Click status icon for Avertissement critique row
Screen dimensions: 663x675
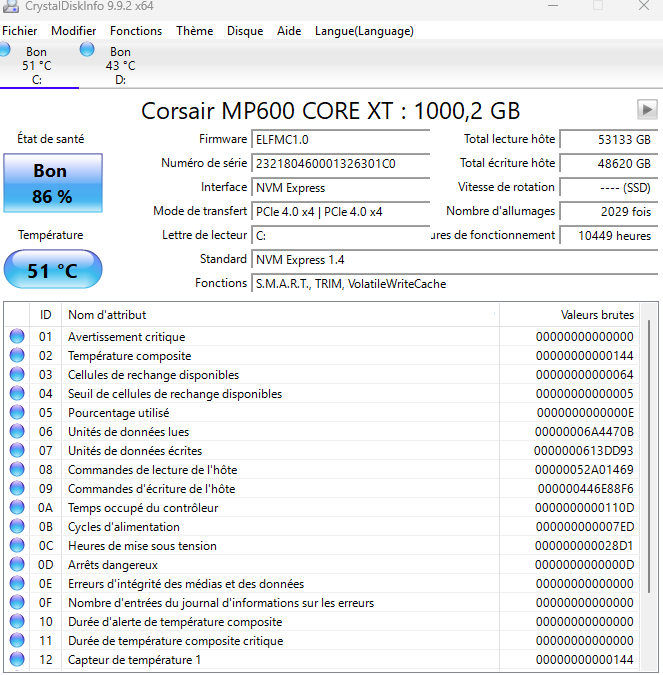pyautogui.click(x=17, y=336)
